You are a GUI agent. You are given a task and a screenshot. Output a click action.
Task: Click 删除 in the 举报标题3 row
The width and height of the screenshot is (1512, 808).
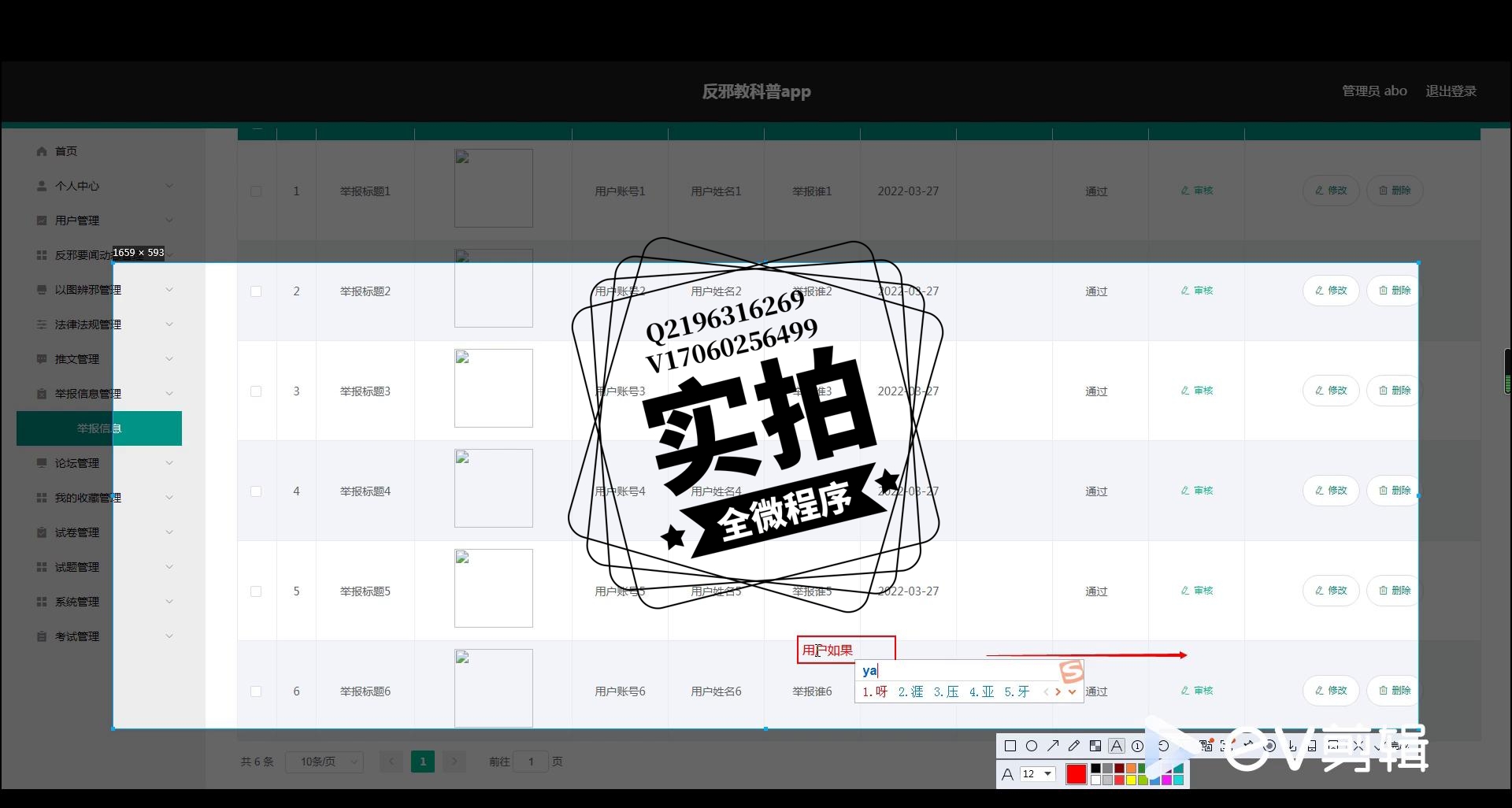pyautogui.click(x=1394, y=391)
